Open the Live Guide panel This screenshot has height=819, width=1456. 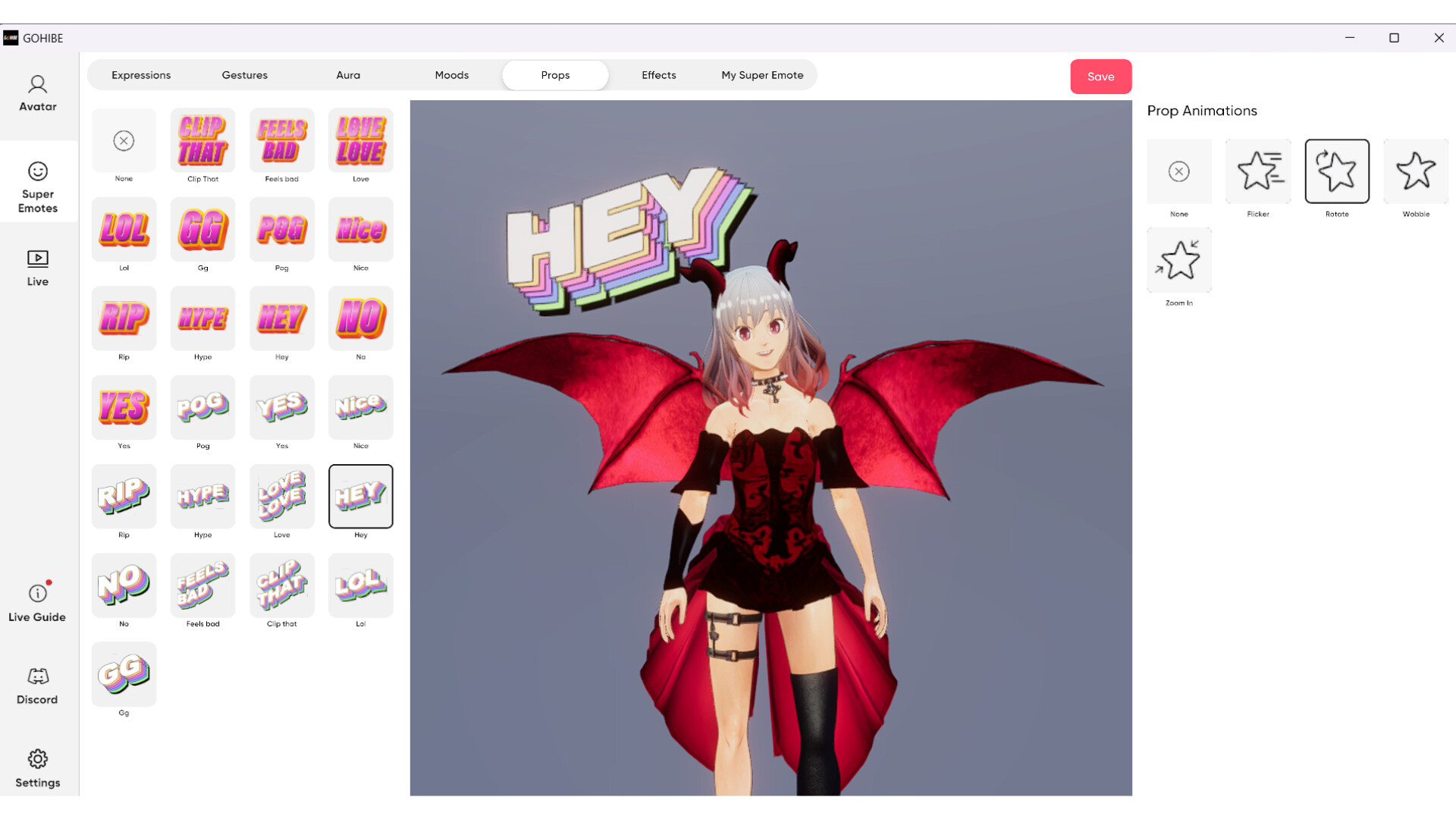click(36, 603)
